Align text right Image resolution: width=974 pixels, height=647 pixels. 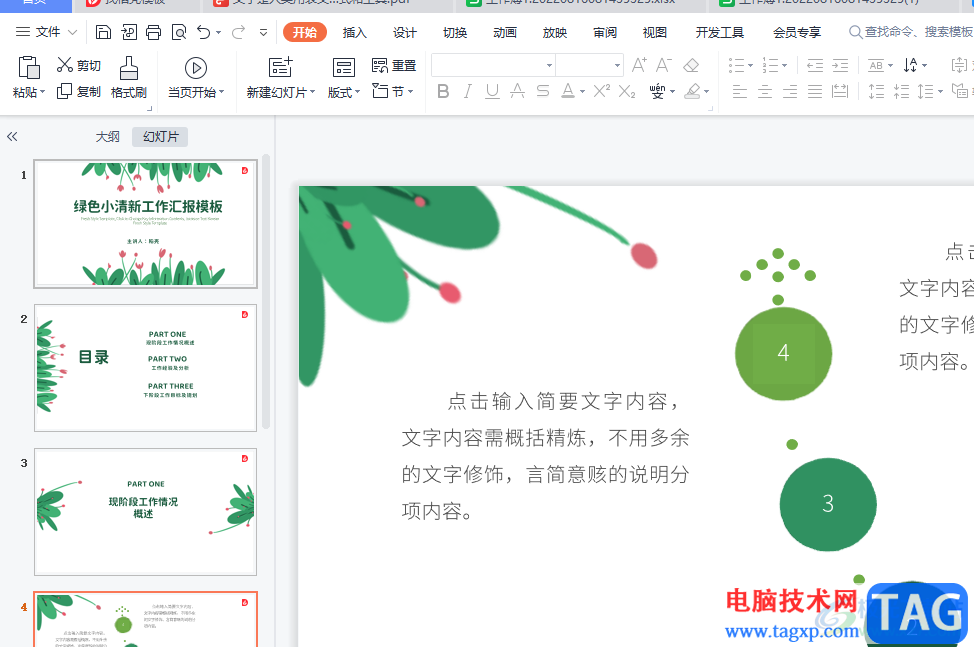[x=790, y=92]
